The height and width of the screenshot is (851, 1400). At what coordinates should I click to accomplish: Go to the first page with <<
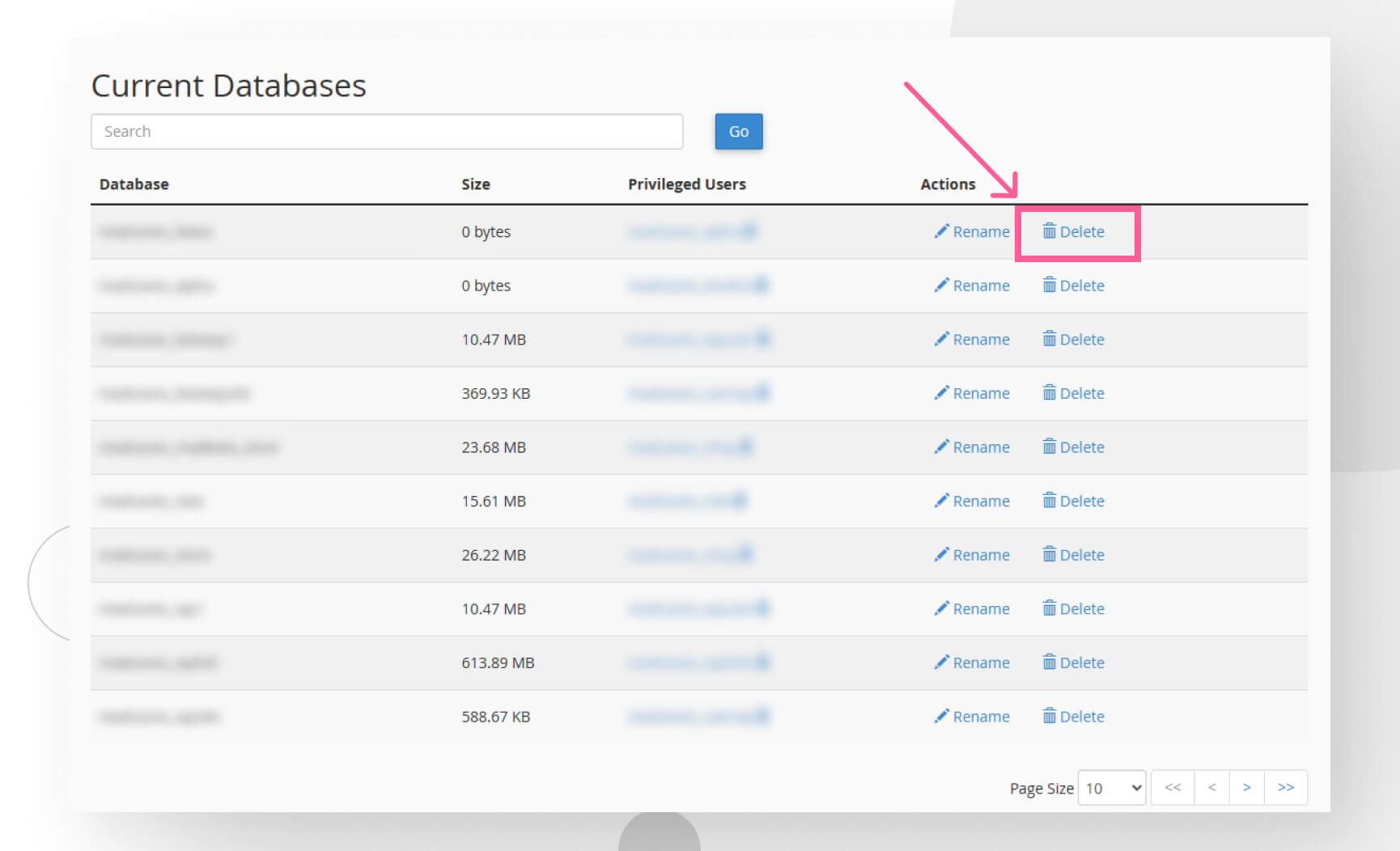(x=1173, y=788)
